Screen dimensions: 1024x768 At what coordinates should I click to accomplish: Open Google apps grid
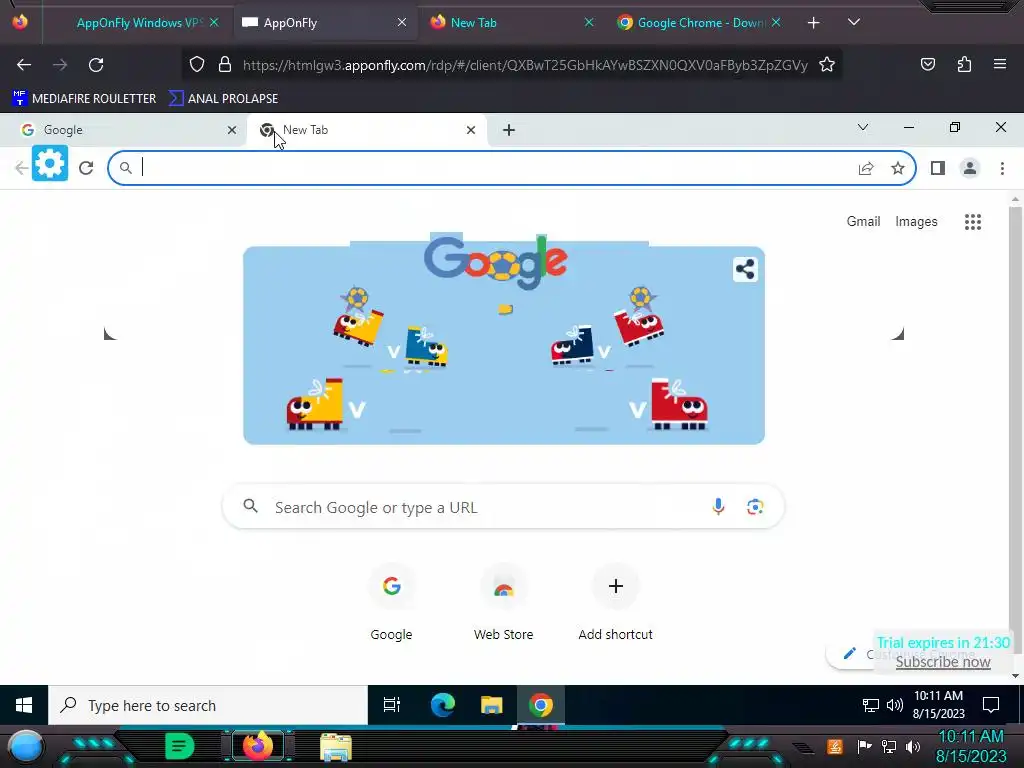(972, 222)
